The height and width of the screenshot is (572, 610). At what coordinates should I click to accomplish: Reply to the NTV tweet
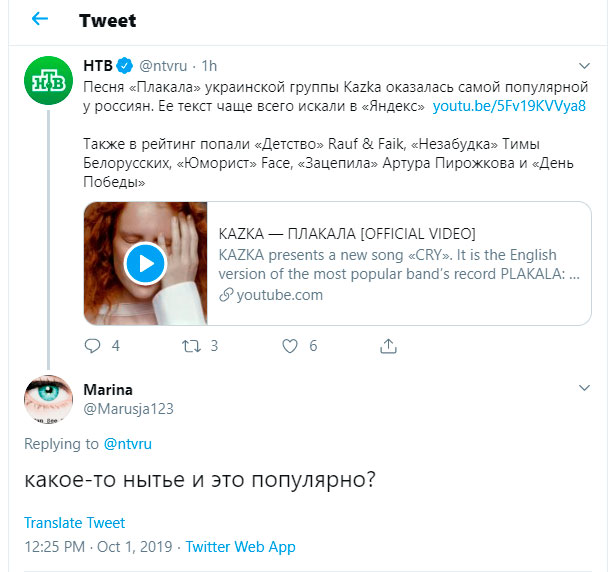93,346
